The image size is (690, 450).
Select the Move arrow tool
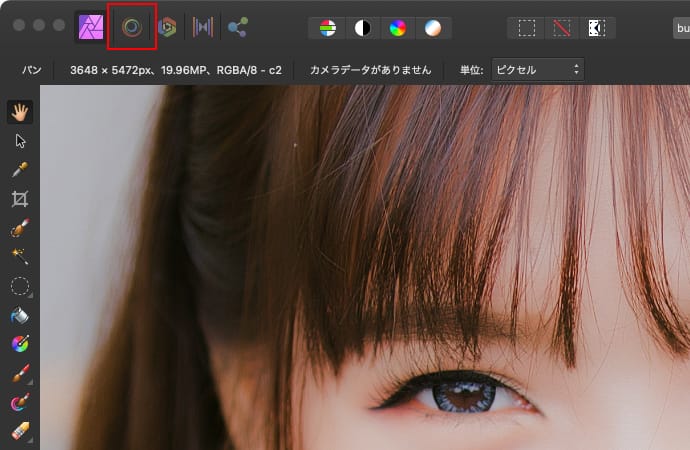pos(19,141)
